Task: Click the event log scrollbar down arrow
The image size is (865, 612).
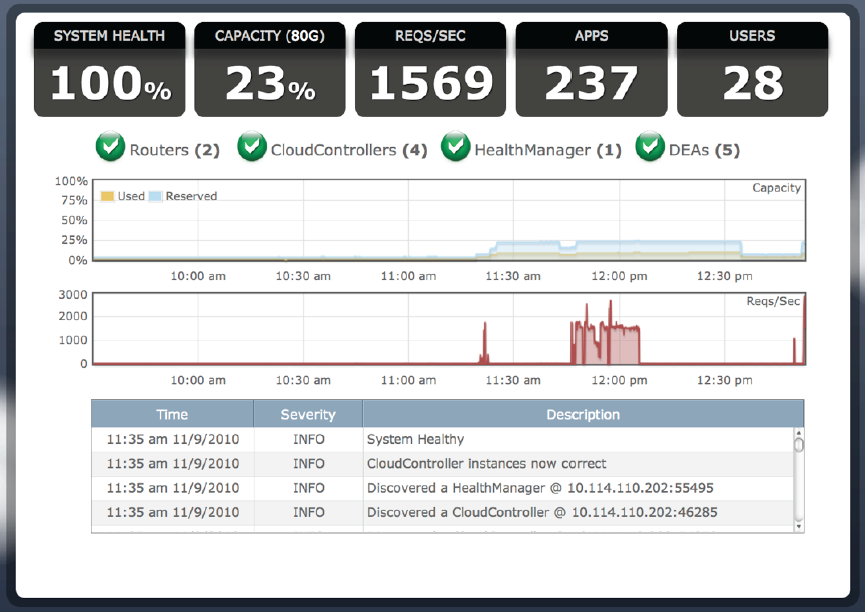Action: 798,524
